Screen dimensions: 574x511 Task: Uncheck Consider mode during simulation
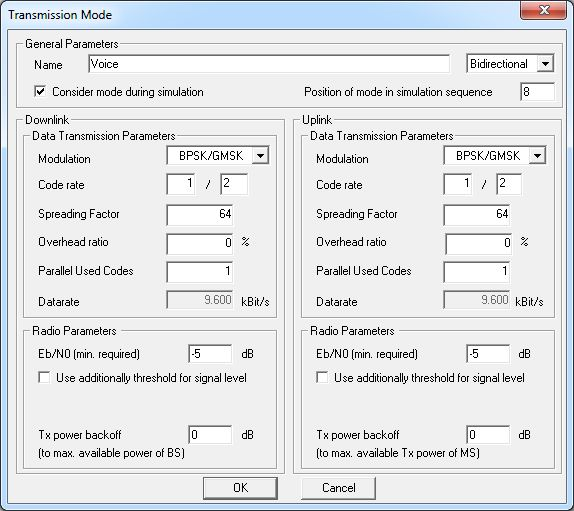[40, 91]
